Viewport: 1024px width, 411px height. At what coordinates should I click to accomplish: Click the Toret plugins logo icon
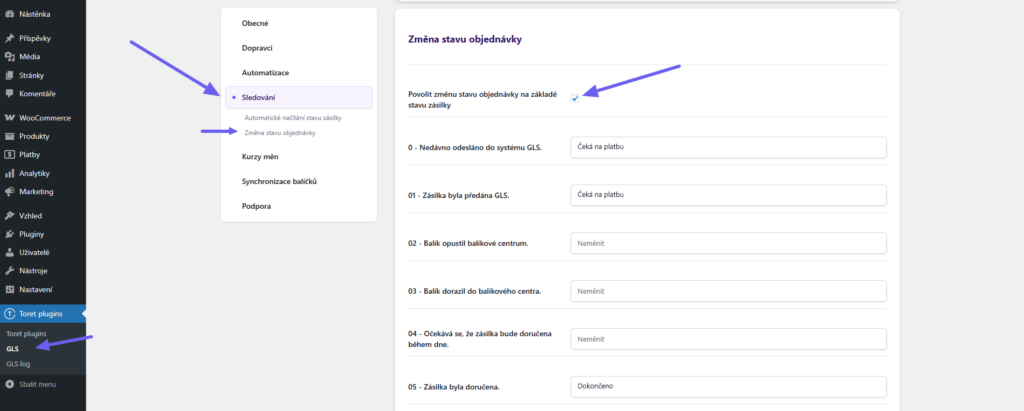9,314
